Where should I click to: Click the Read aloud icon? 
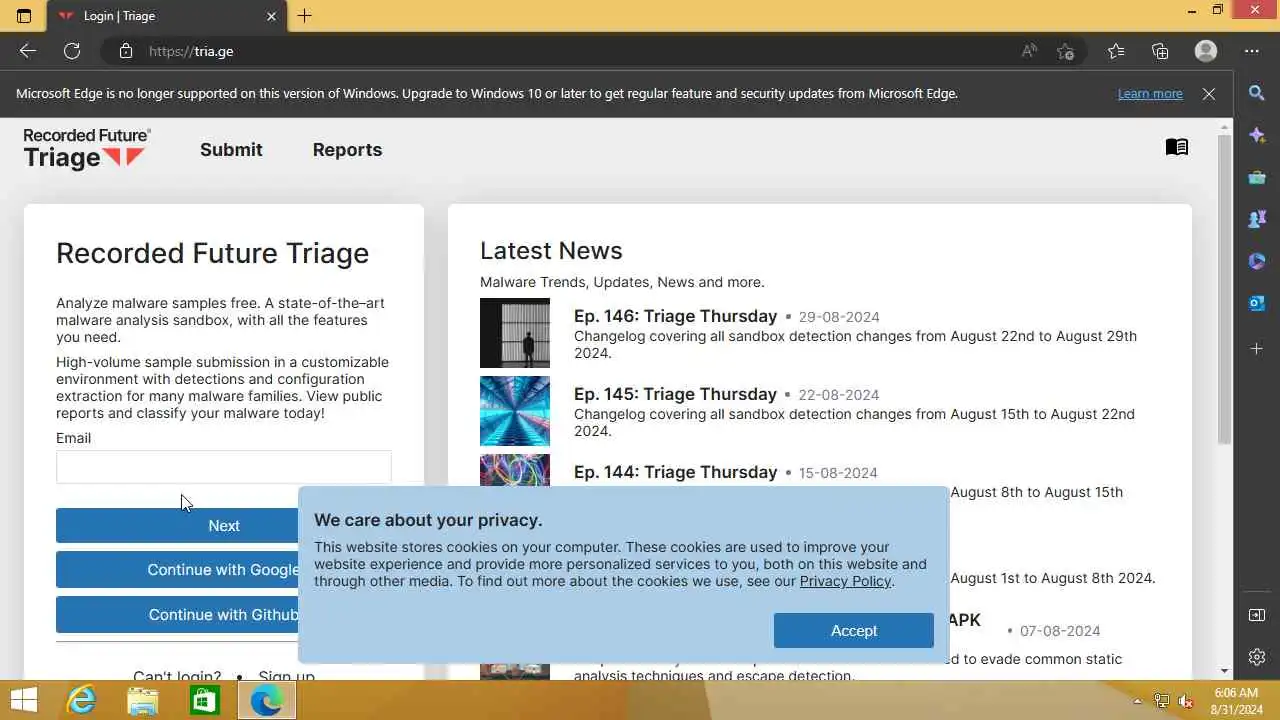pyautogui.click(x=1029, y=51)
